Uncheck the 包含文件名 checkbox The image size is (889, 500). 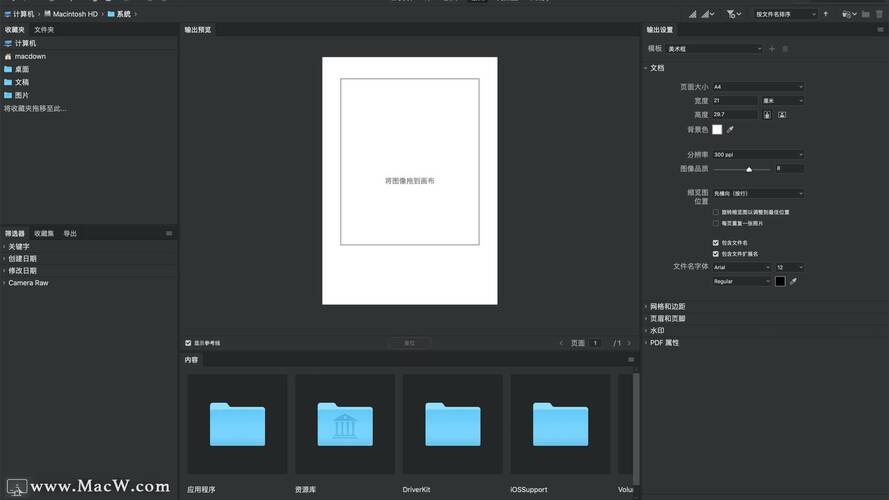click(716, 243)
